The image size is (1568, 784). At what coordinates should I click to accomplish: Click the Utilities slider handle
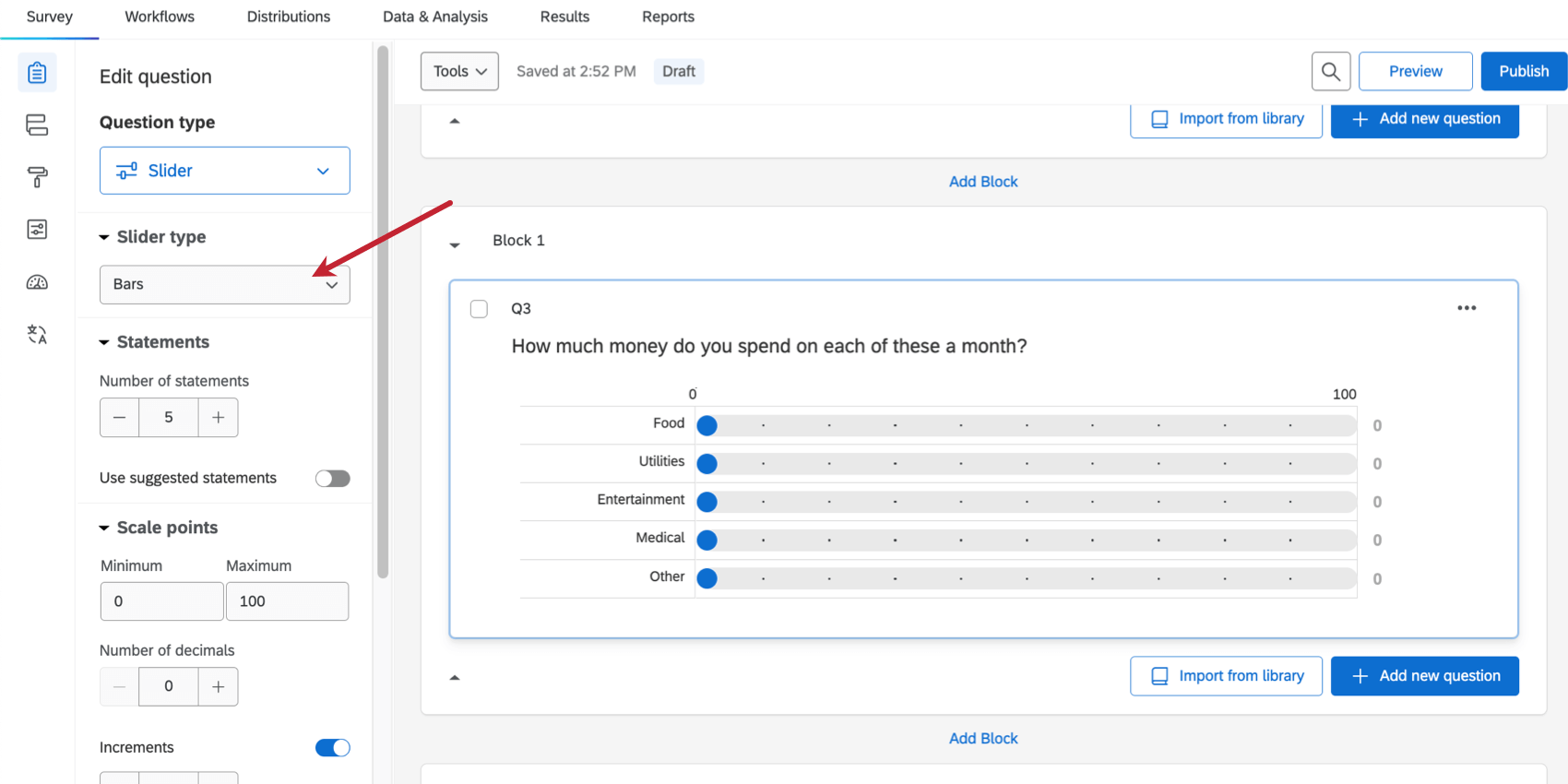tap(707, 464)
